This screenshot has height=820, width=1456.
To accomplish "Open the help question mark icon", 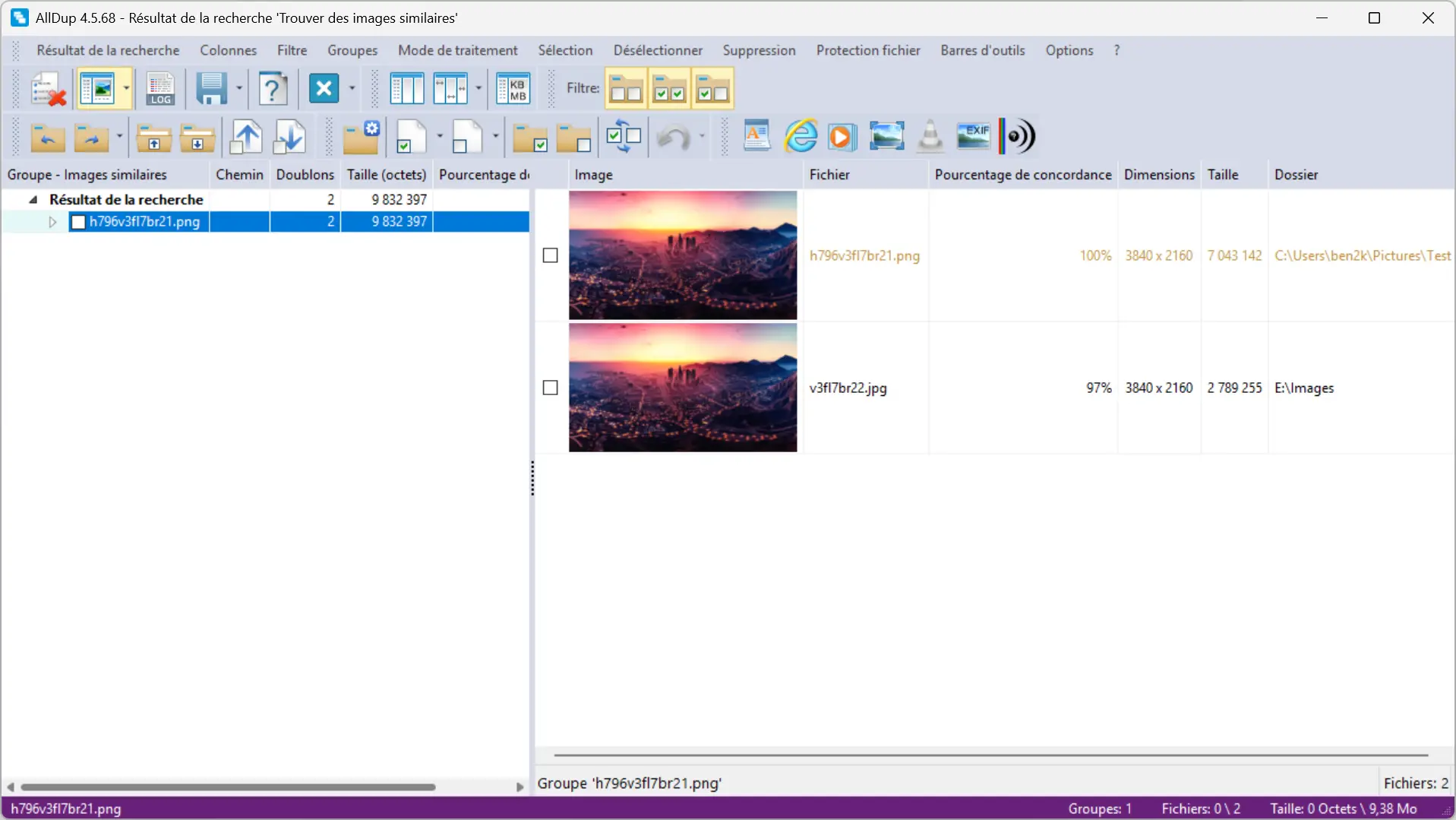I will tap(273, 89).
